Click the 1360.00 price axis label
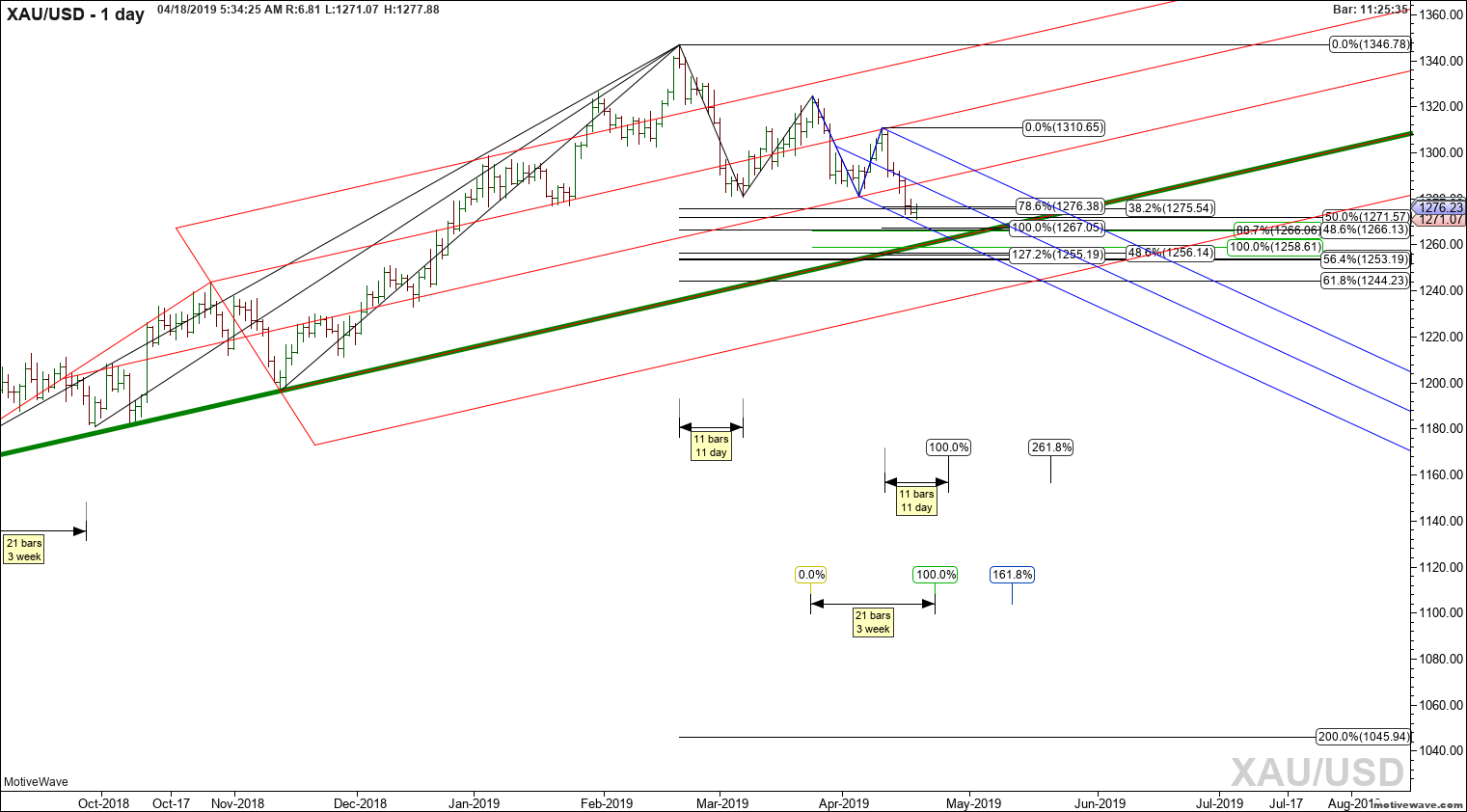This screenshot has width=1467, height=812. (x=1443, y=14)
